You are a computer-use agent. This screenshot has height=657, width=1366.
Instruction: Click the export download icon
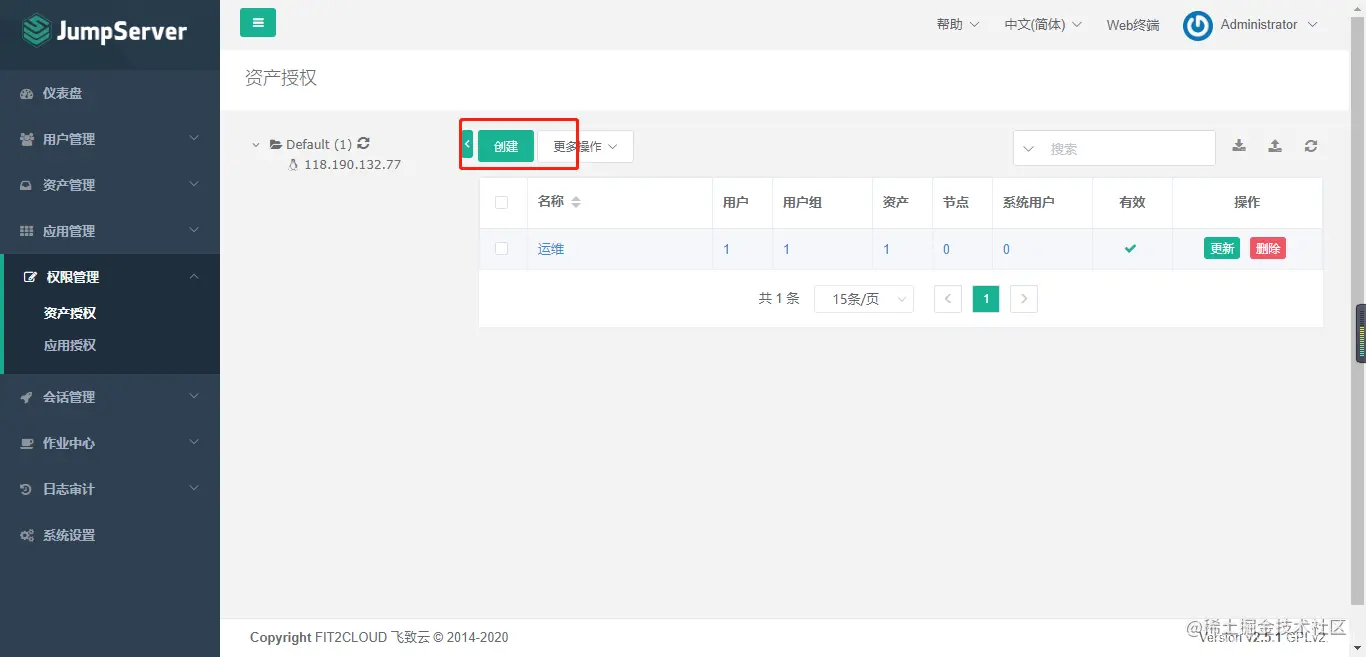(1239, 146)
